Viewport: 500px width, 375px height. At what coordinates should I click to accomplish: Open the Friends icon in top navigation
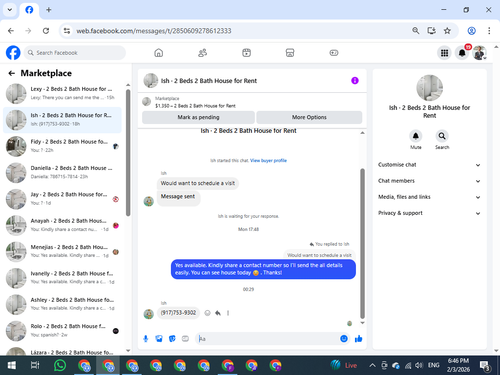202,53
